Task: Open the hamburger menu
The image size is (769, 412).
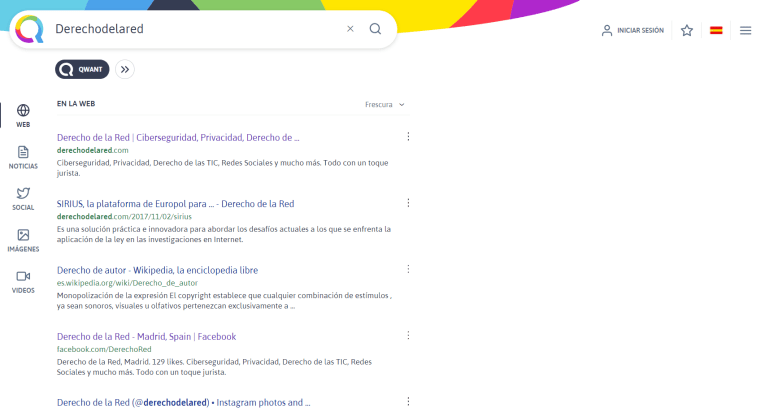Action: pyautogui.click(x=745, y=30)
